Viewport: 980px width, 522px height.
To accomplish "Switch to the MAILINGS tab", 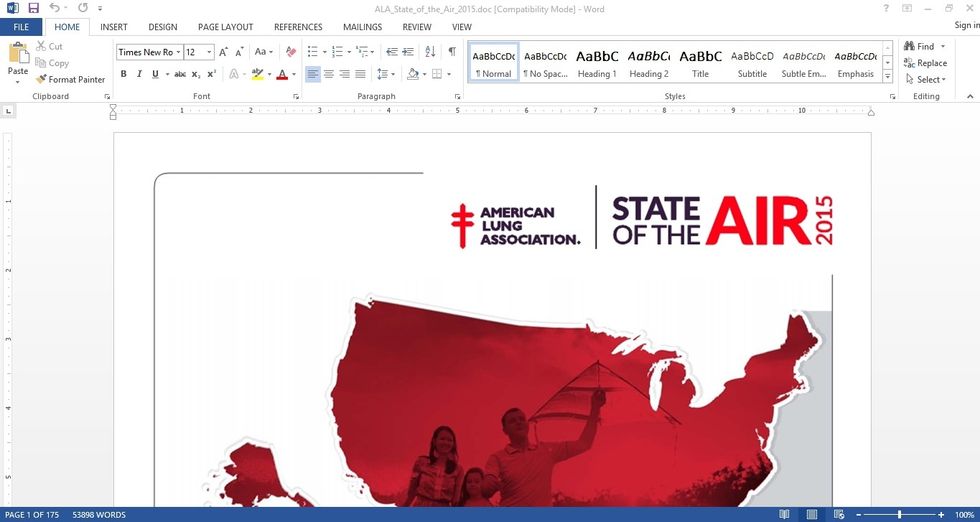I will [362, 27].
